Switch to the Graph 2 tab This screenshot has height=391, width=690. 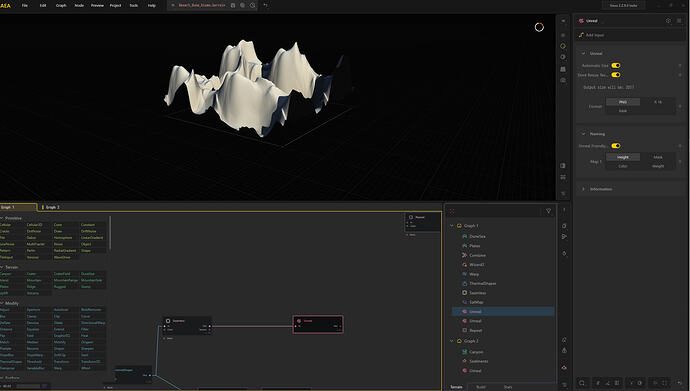51,207
